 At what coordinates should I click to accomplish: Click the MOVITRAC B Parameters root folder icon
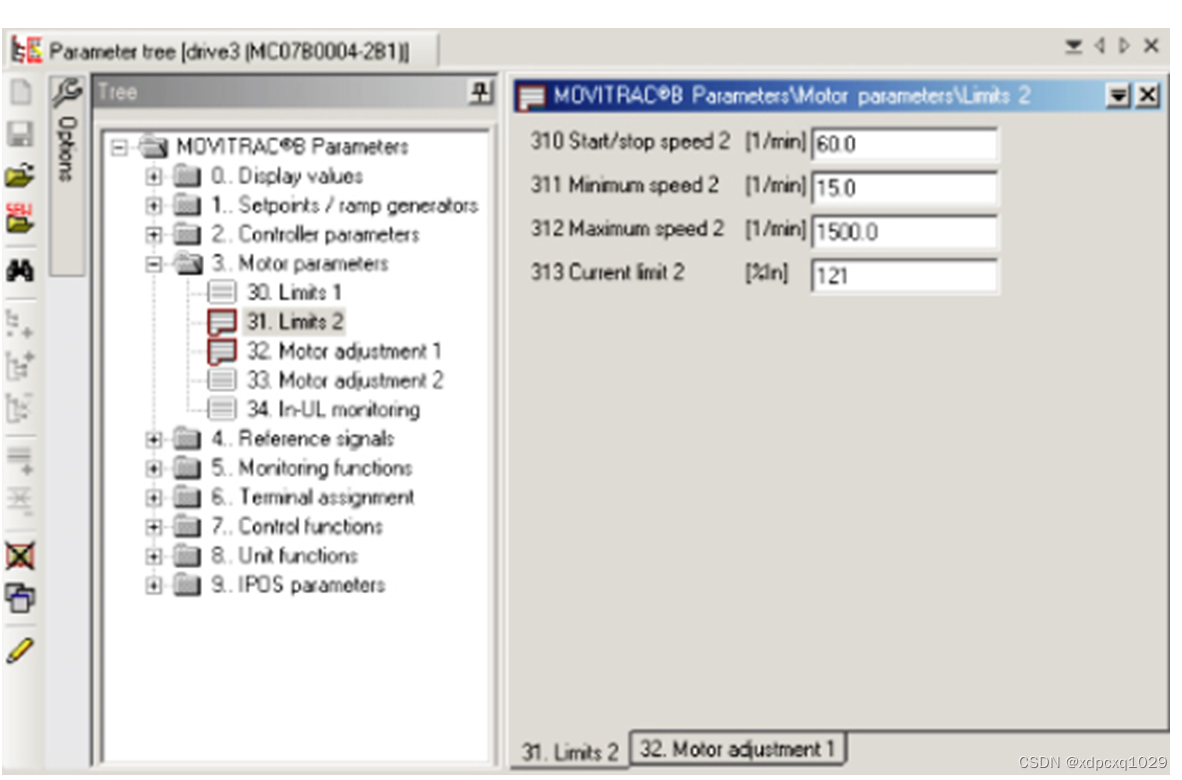153,146
